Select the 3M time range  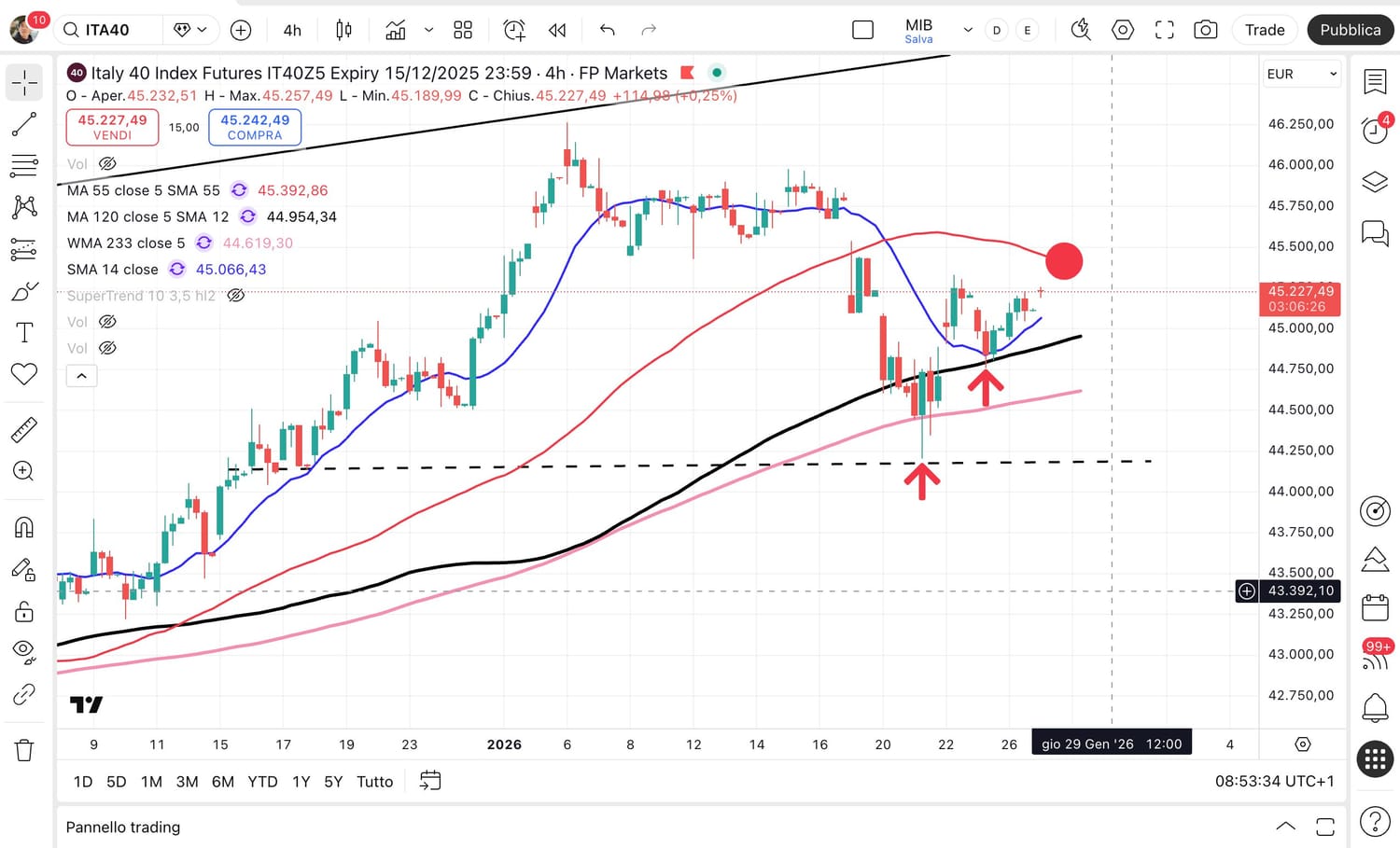188,782
